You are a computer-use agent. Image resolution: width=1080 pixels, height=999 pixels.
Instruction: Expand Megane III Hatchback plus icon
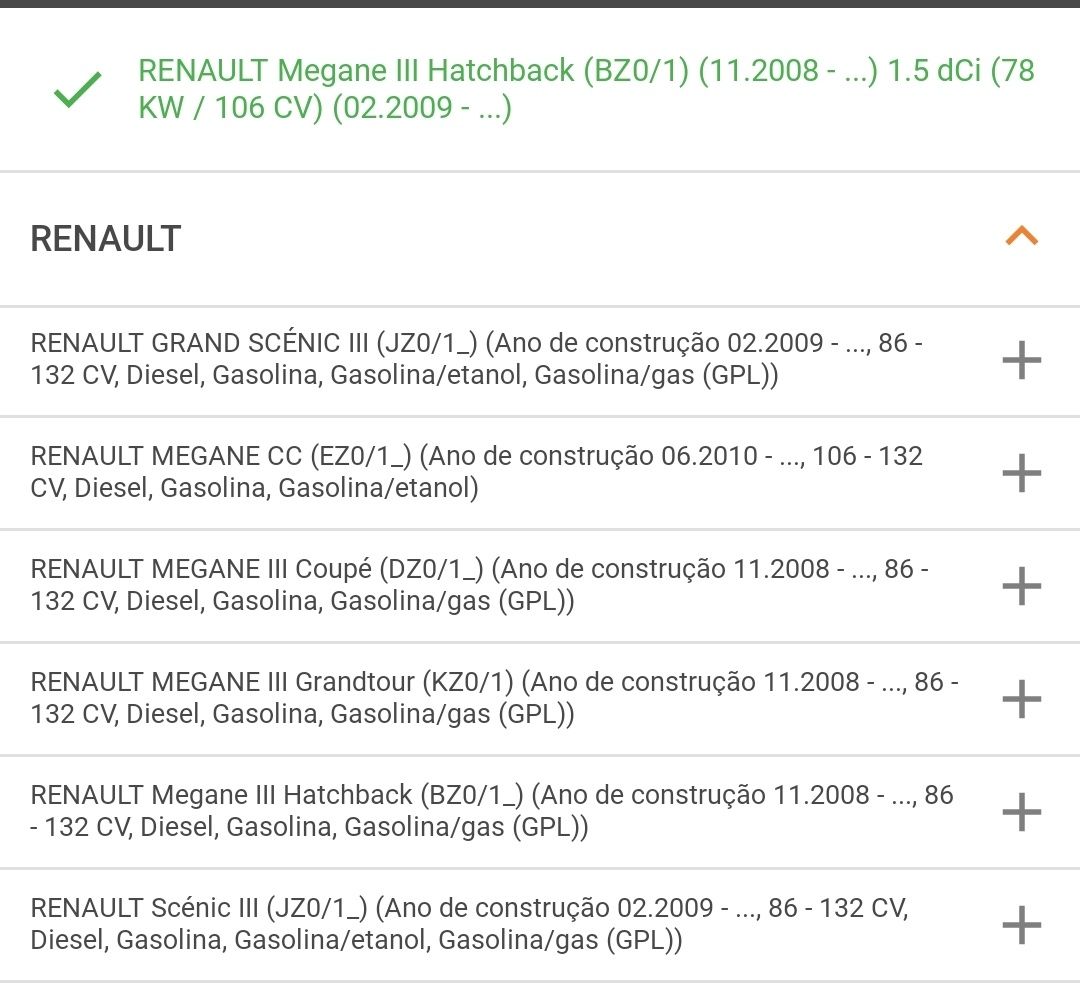pyautogui.click(x=1021, y=812)
